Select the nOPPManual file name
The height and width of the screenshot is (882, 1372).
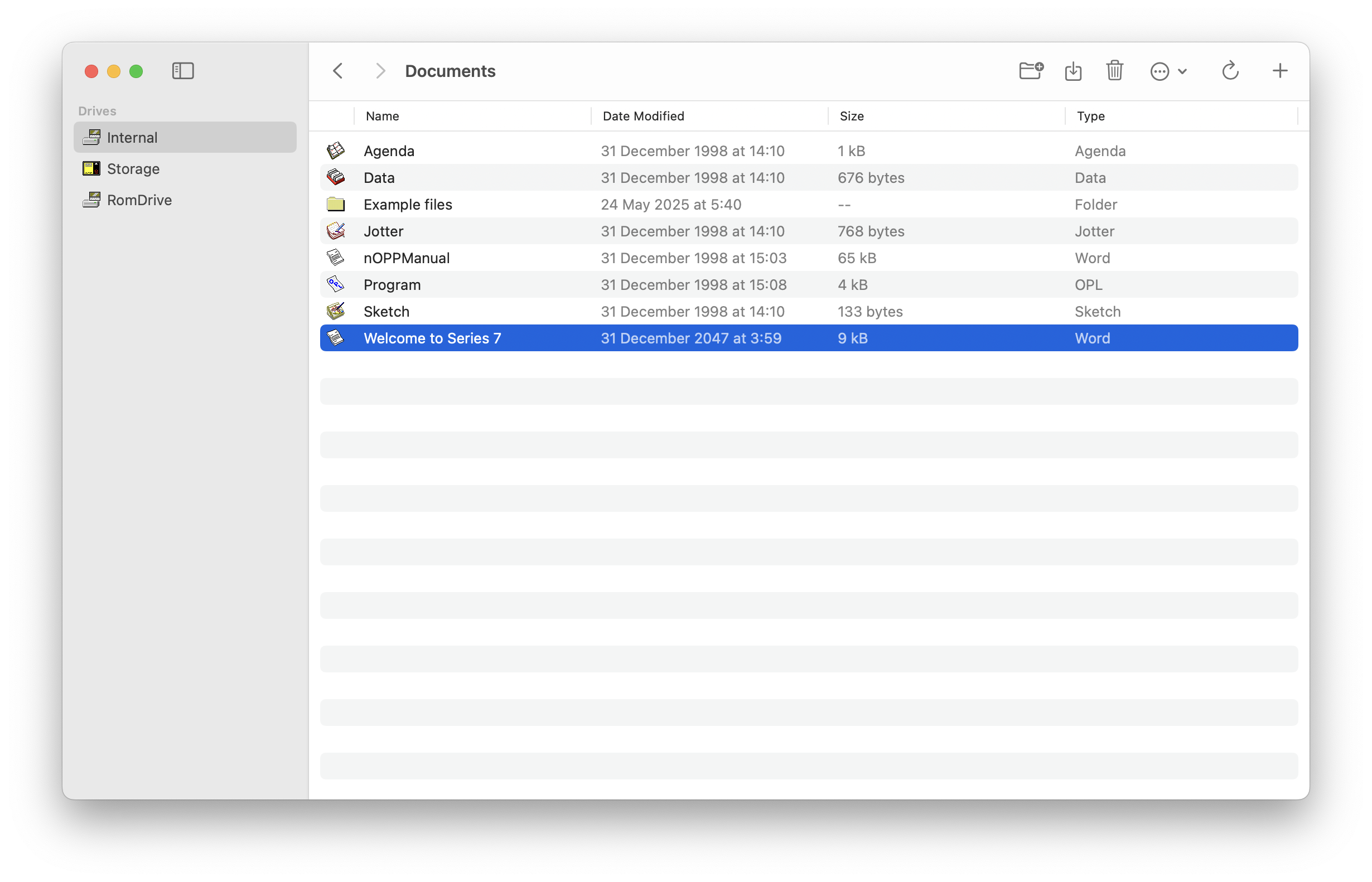(x=407, y=258)
